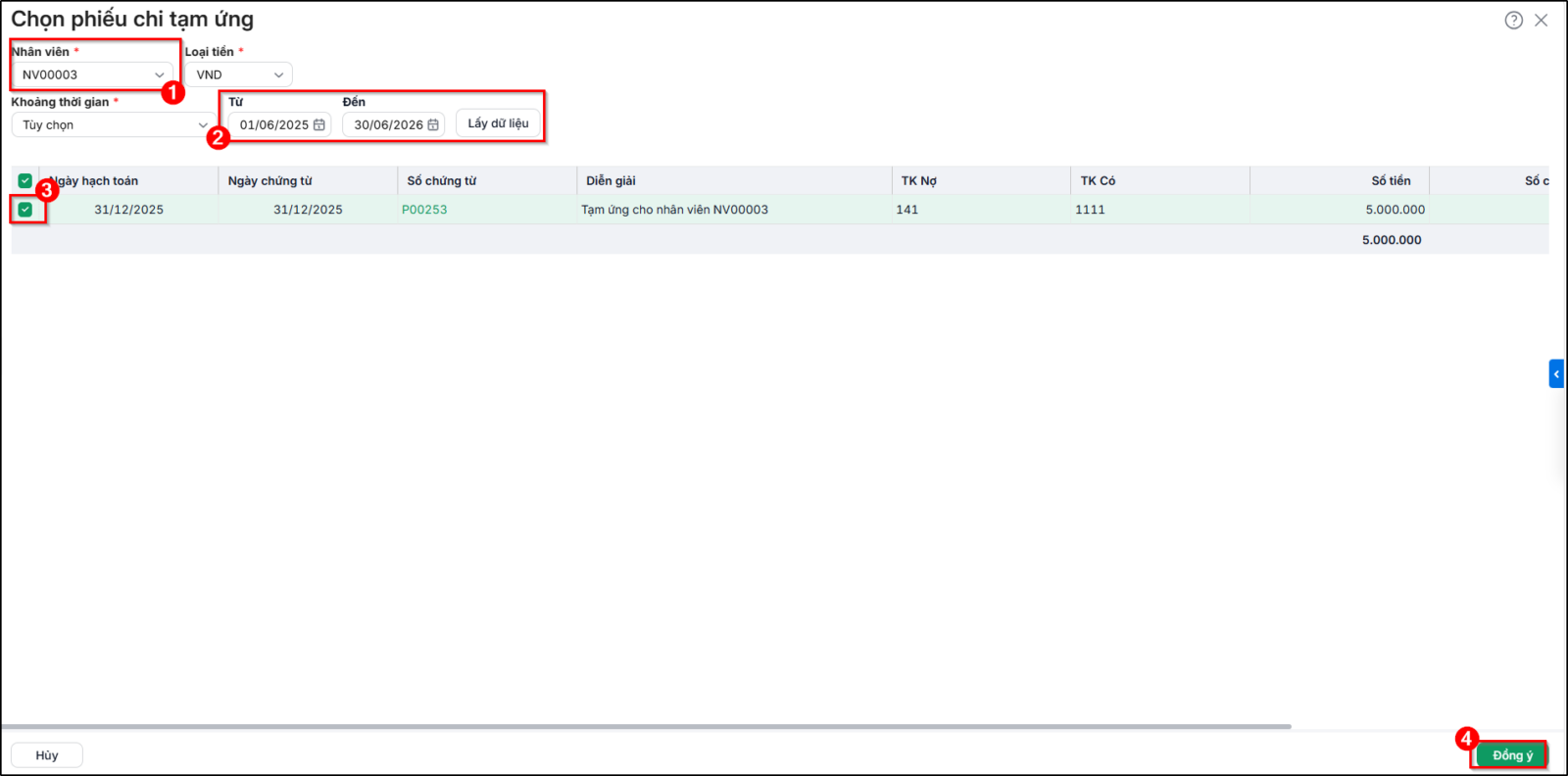Open the Nhân viên NV00003 dropdown
This screenshot has width=1568, height=776.
pos(93,74)
